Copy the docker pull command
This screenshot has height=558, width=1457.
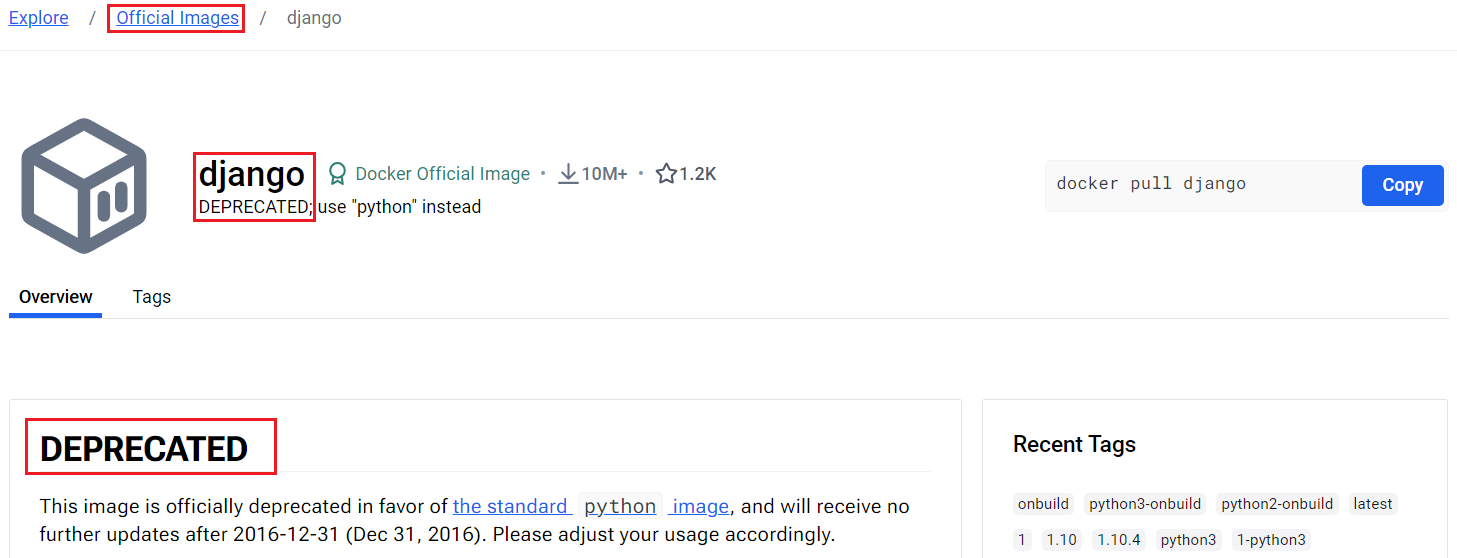coord(1402,185)
